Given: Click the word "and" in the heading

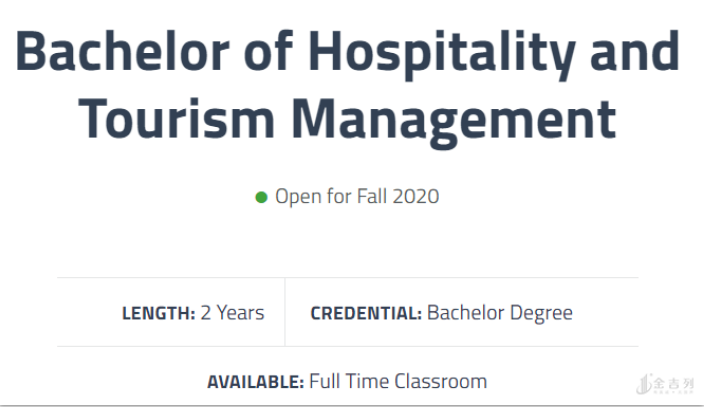Looking at the screenshot, I should (634, 53).
